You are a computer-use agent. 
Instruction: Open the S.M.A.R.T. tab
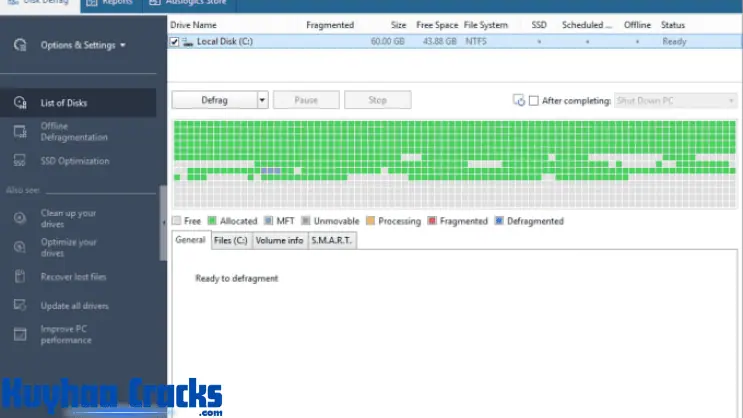[x=331, y=240]
